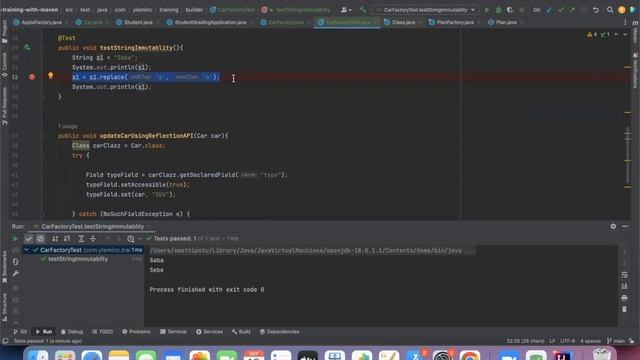Open Search Everywhere magnifier icon

(x=610, y=10)
